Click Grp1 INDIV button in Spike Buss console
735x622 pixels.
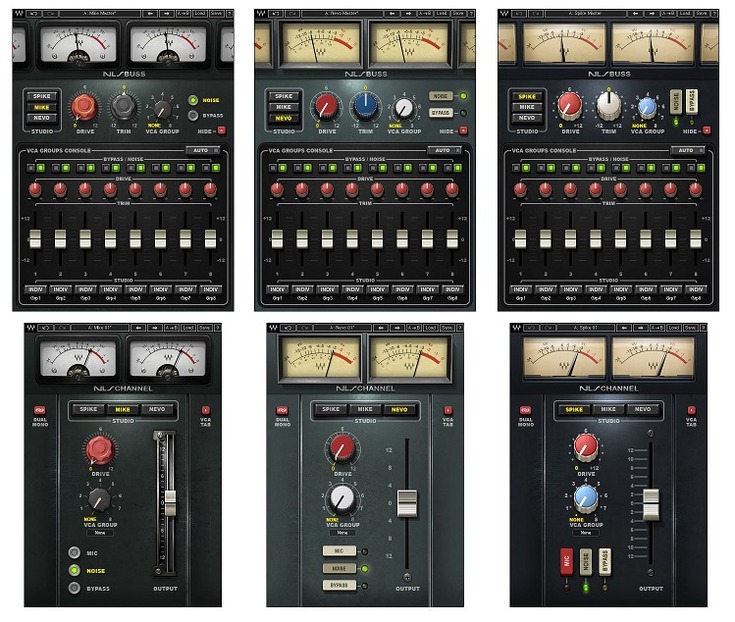tap(520, 290)
